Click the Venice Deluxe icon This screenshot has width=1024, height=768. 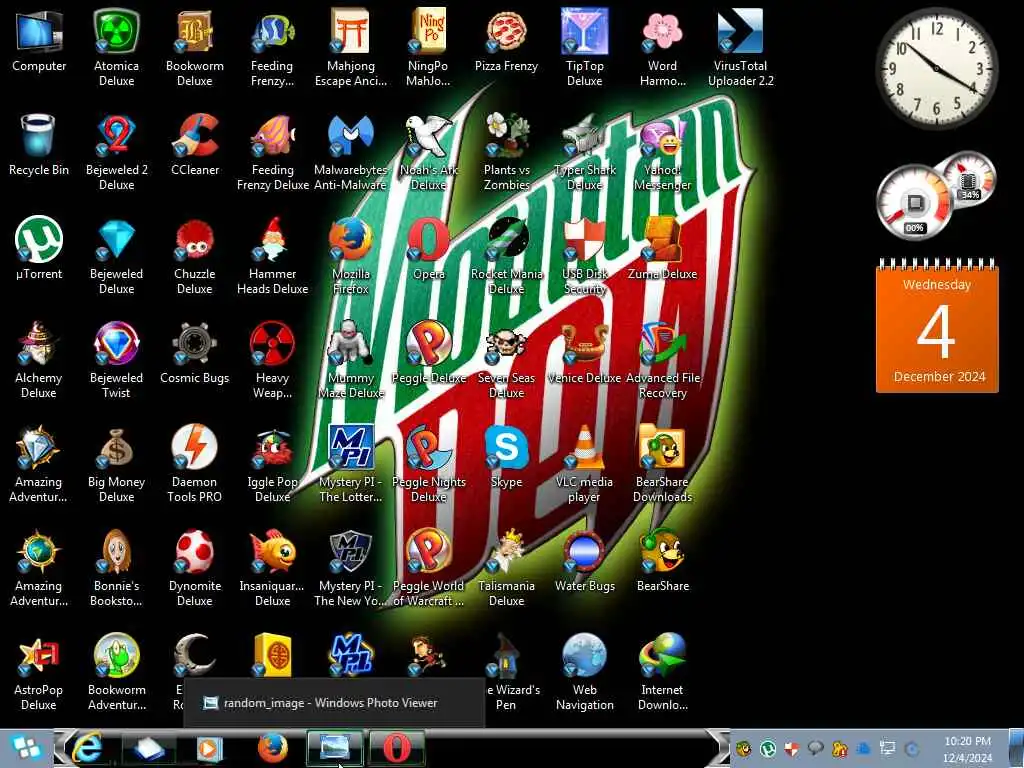584,353
